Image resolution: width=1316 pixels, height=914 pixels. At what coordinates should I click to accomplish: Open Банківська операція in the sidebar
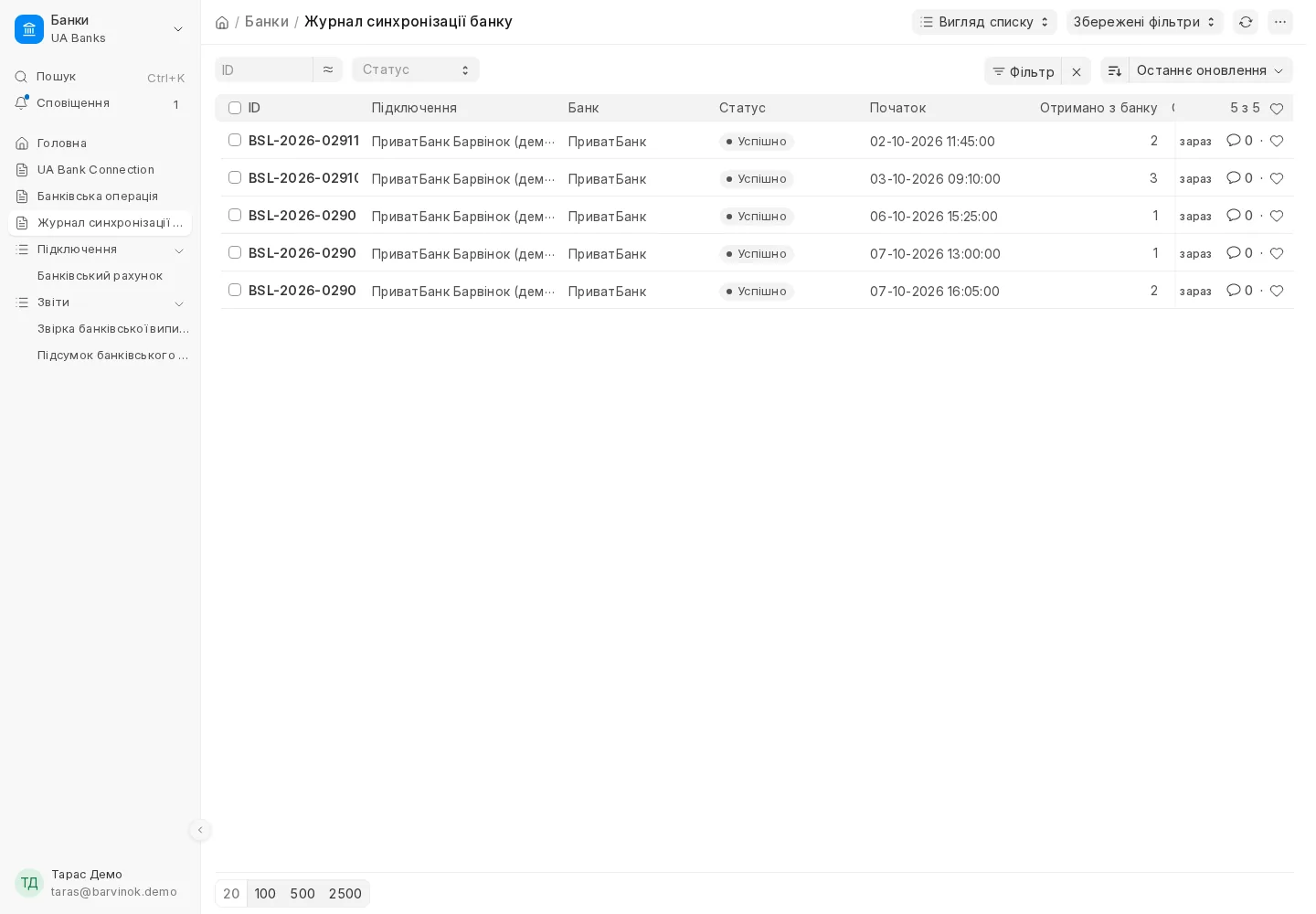coord(100,197)
